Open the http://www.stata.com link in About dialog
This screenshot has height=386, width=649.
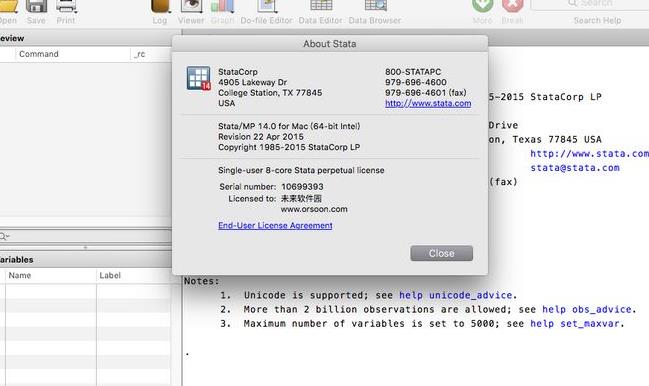pos(428,103)
